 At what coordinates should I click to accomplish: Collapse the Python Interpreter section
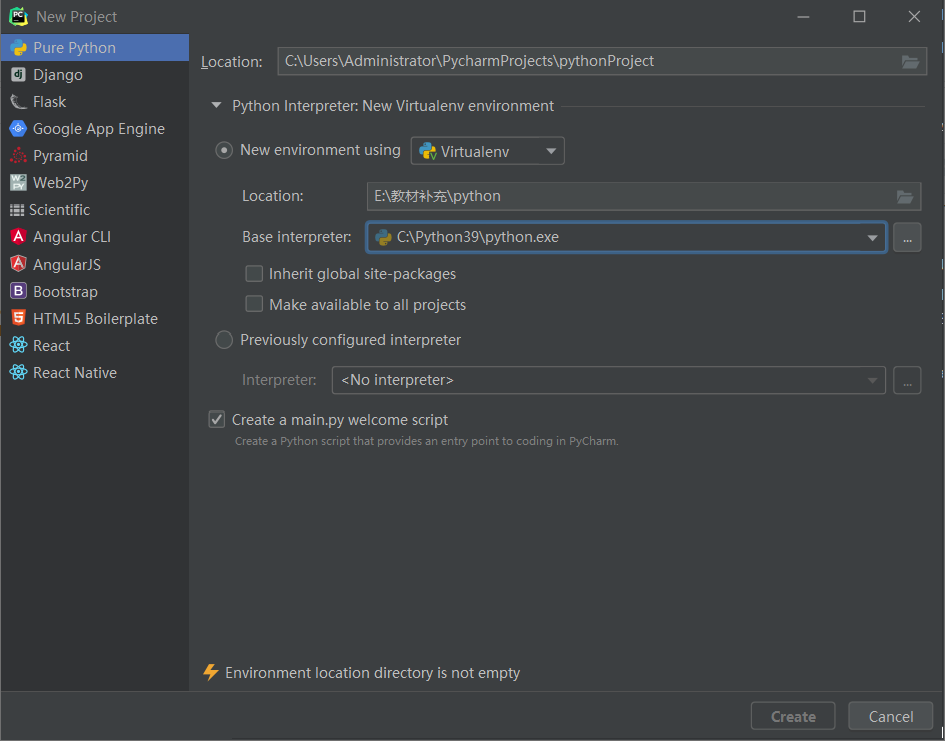[216, 105]
